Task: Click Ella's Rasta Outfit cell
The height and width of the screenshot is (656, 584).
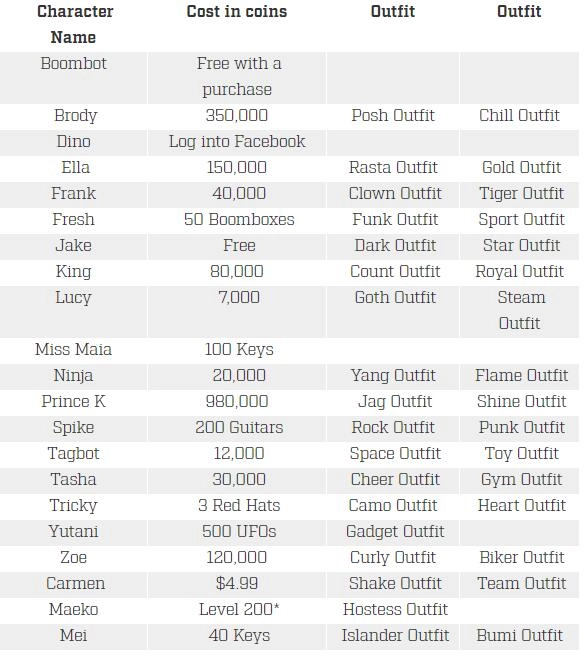Action: pos(393,167)
